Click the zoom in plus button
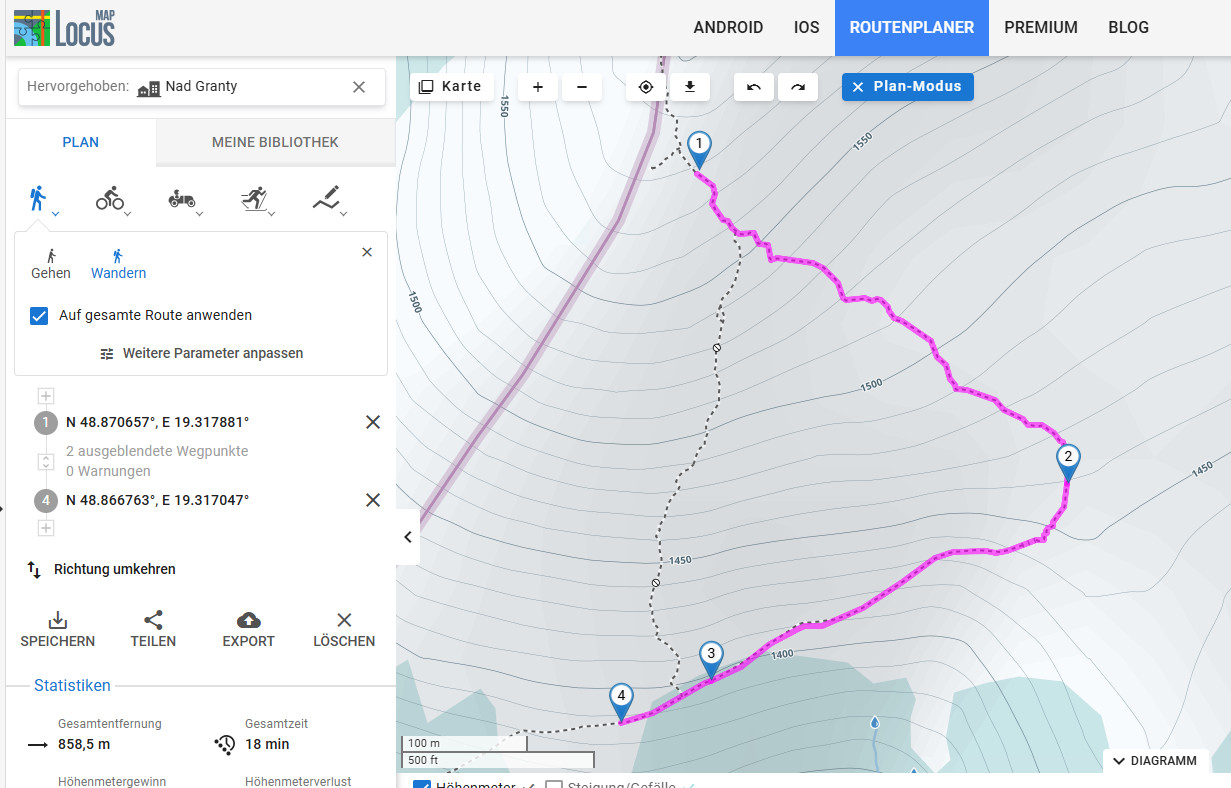 [538, 87]
